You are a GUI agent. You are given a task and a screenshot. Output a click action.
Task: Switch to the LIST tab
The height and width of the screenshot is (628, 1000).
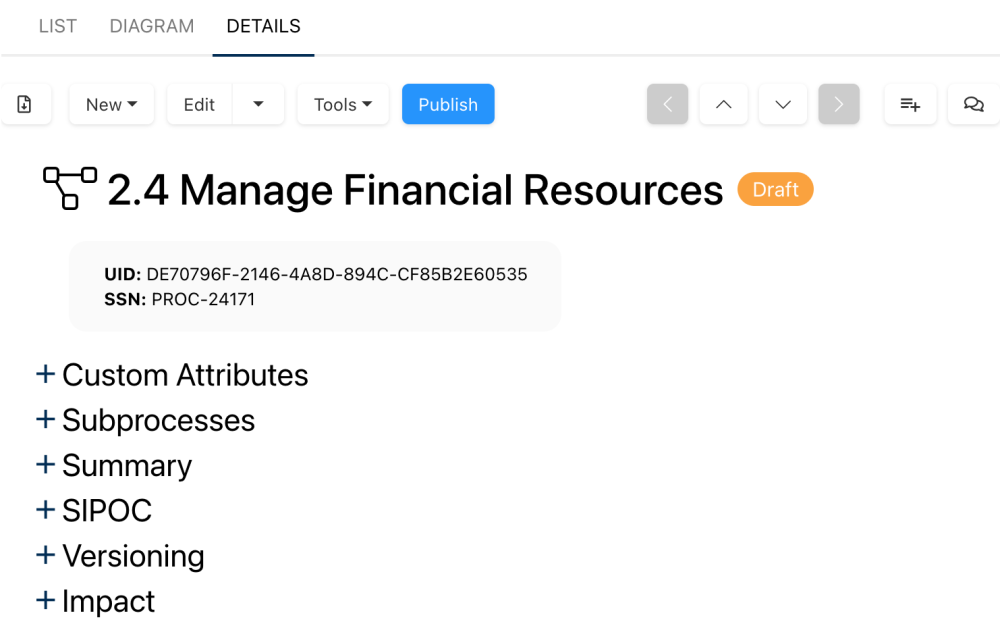coord(57,27)
